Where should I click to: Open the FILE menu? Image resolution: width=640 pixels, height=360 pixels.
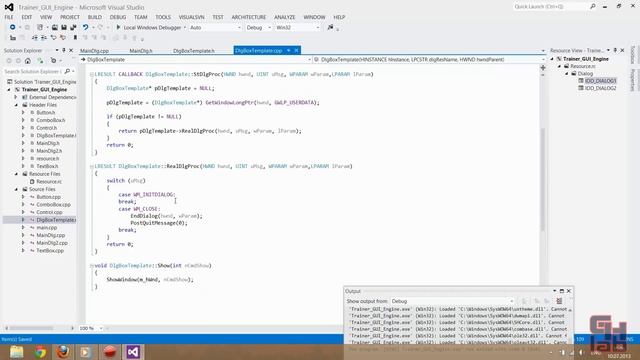(x=9, y=17)
